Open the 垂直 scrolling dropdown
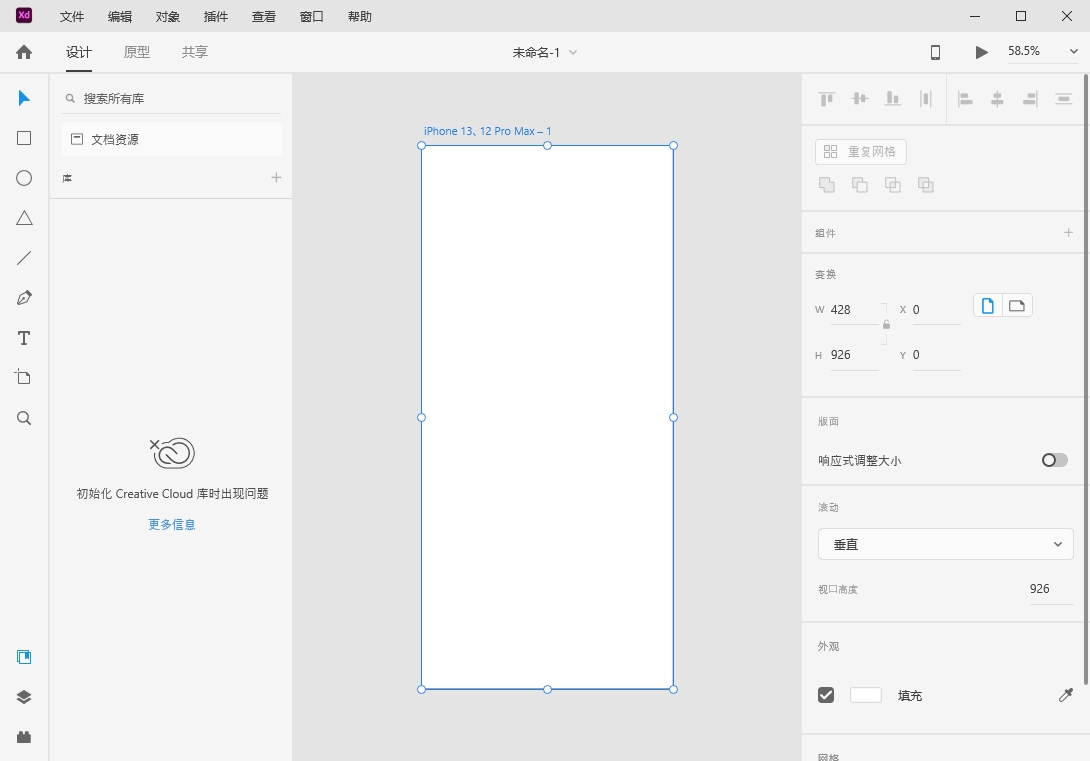 coord(945,544)
